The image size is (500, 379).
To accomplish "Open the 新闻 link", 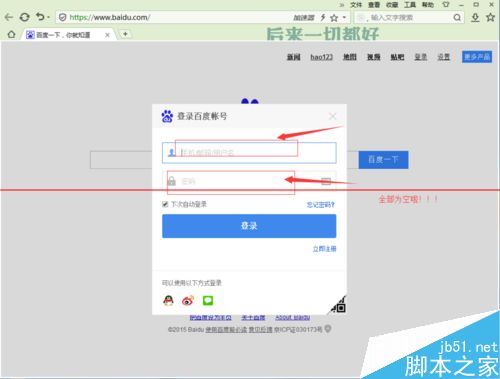I will (294, 57).
